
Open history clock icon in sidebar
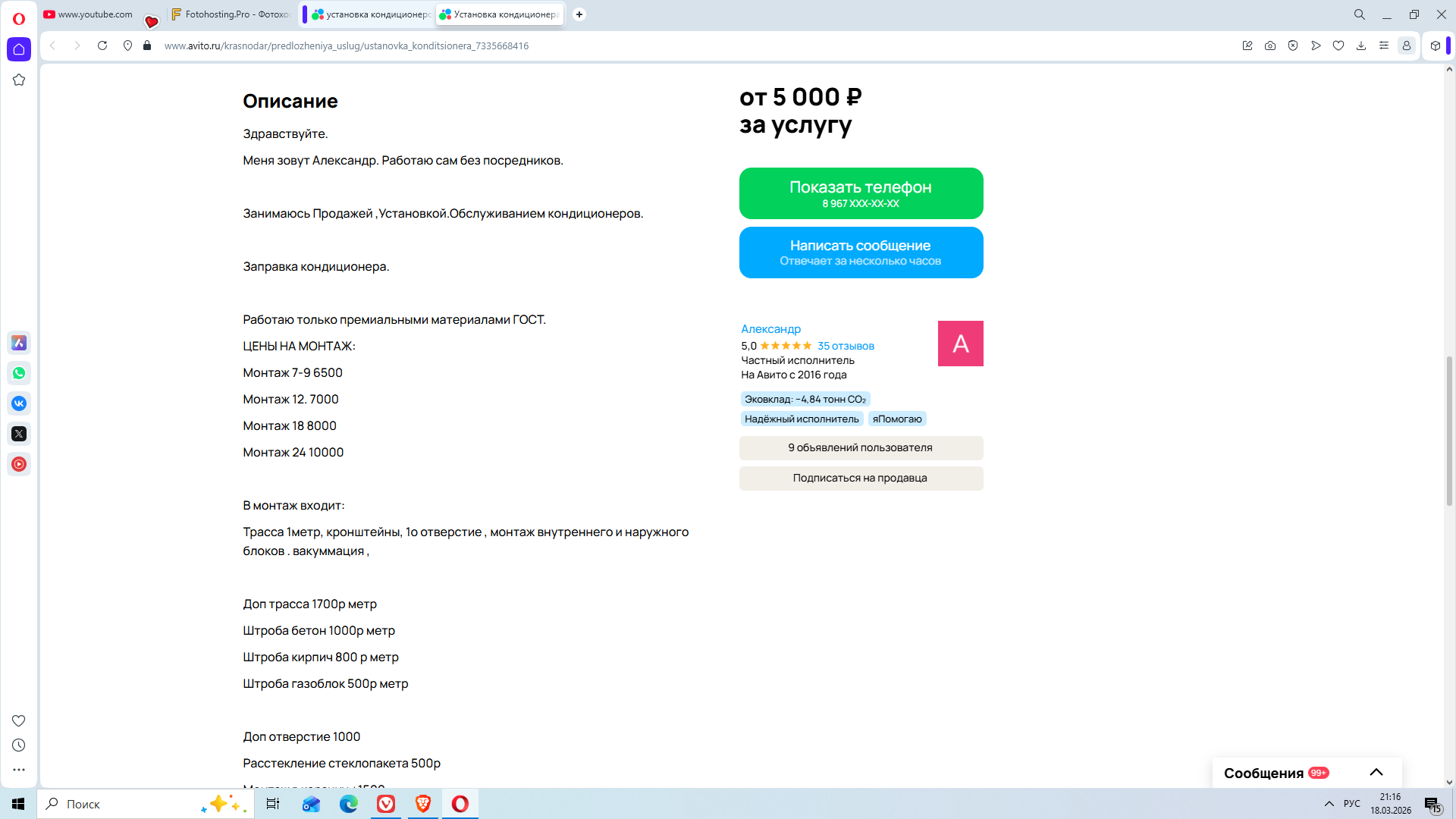coord(19,745)
